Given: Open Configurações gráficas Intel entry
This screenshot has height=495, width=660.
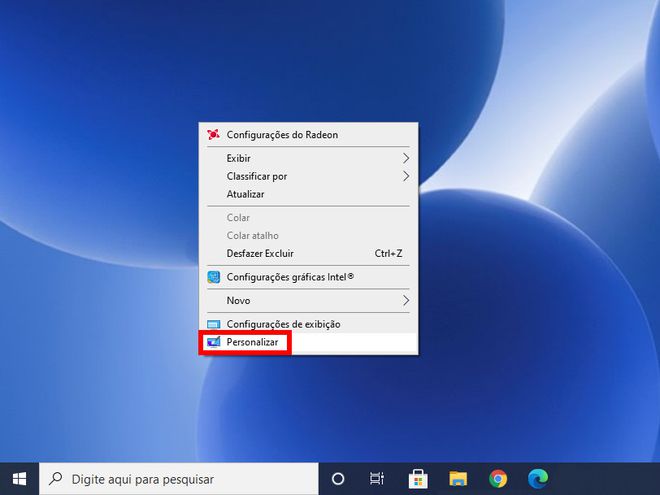Looking at the screenshot, I should (309, 277).
